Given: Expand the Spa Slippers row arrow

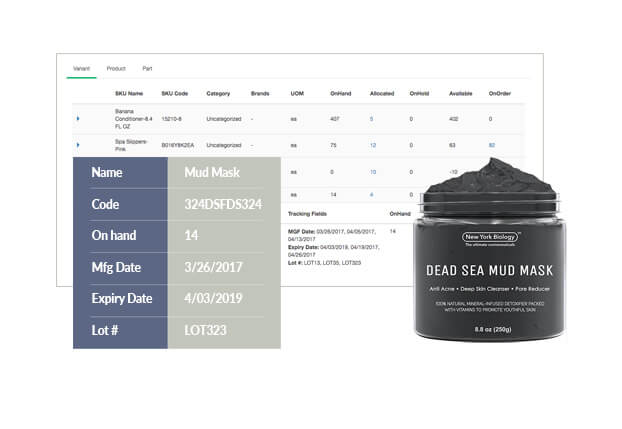Looking at the screenshot, I should click(x=78, y=145).
